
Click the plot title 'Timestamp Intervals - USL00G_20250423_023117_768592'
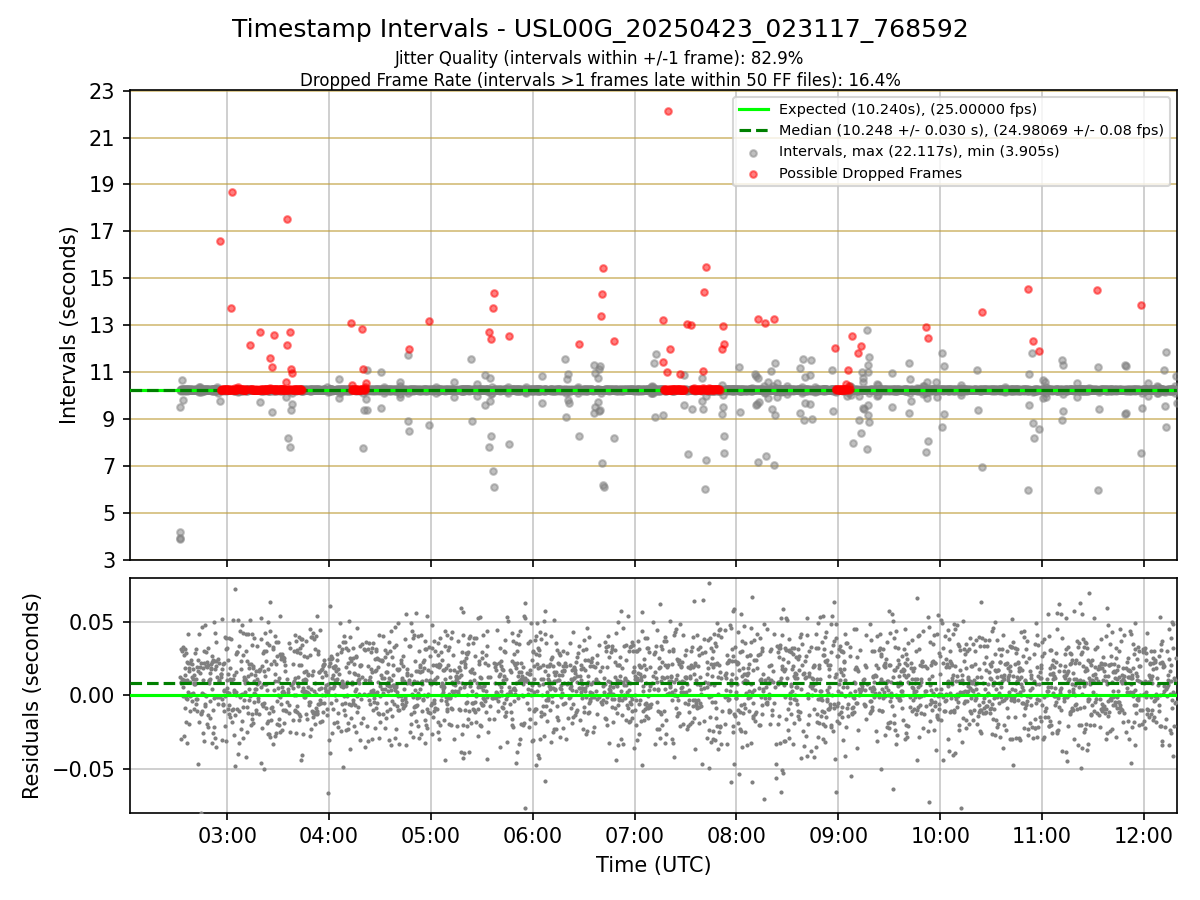point(600,29)
